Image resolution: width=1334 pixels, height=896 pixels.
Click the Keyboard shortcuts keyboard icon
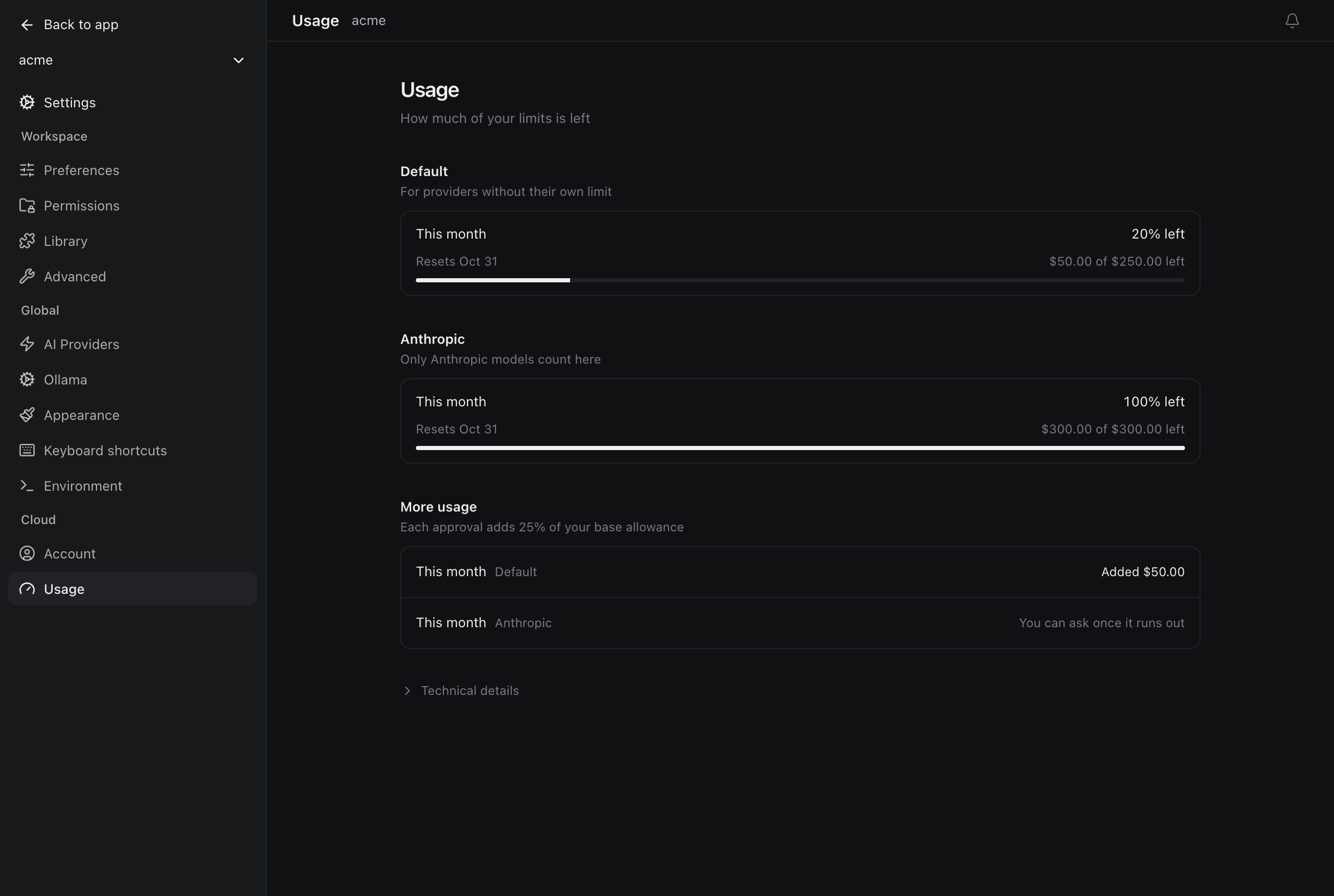click(27, 450)
